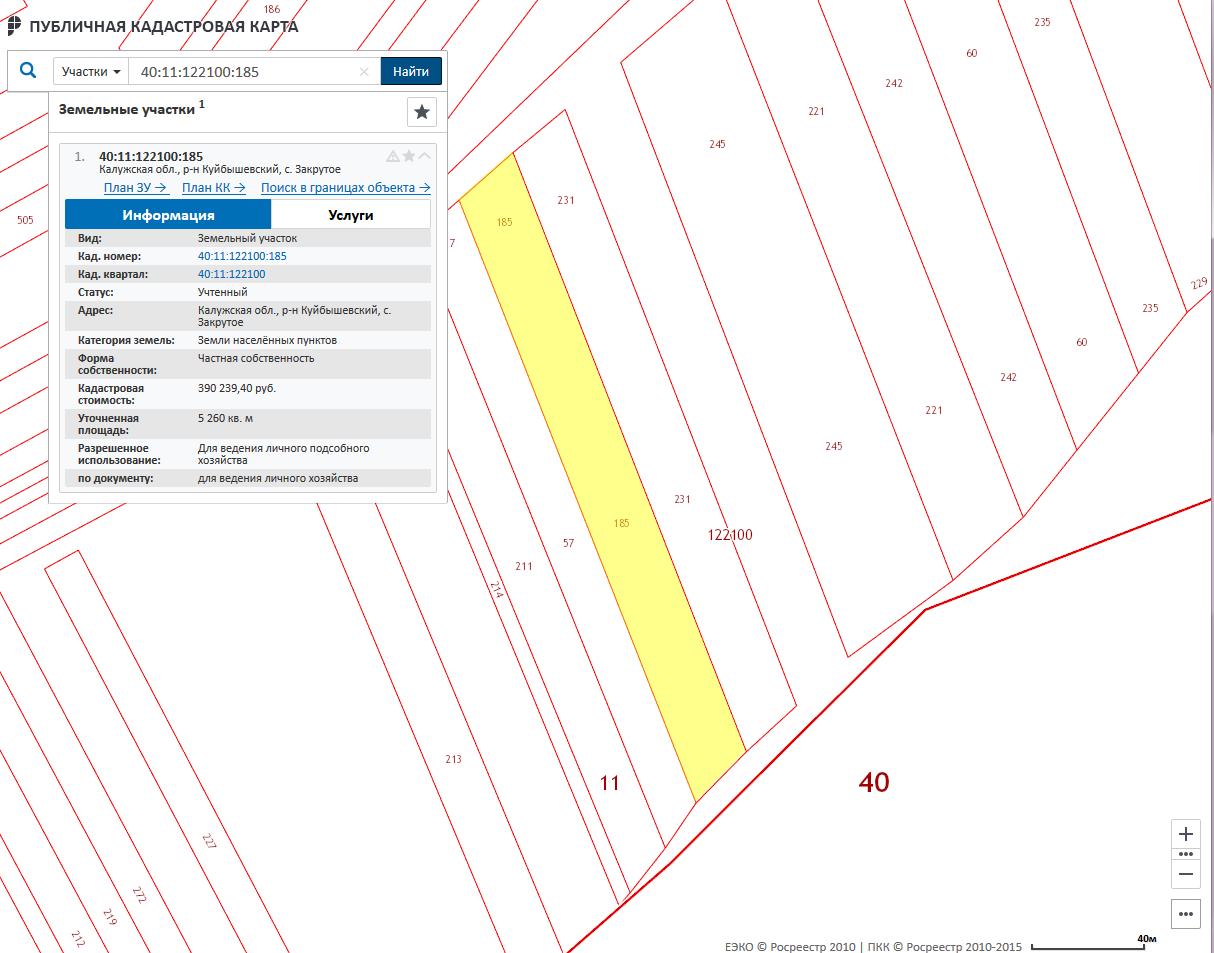The width and height of the screenshot is (1214, 953).
Task: Select the area value 5 260 кв. м
Action: pyautogui.click(x=226, y=418)
